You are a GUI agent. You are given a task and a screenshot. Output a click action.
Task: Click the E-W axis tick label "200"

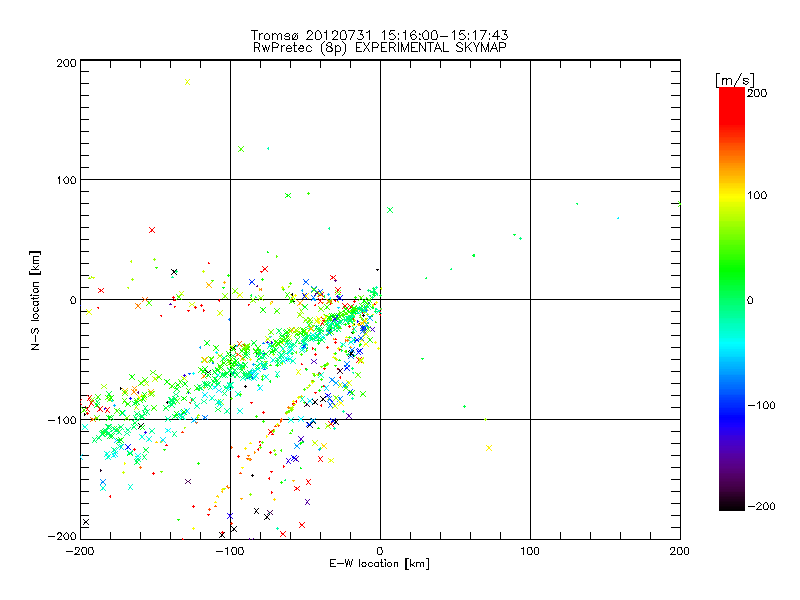[680, 551]
